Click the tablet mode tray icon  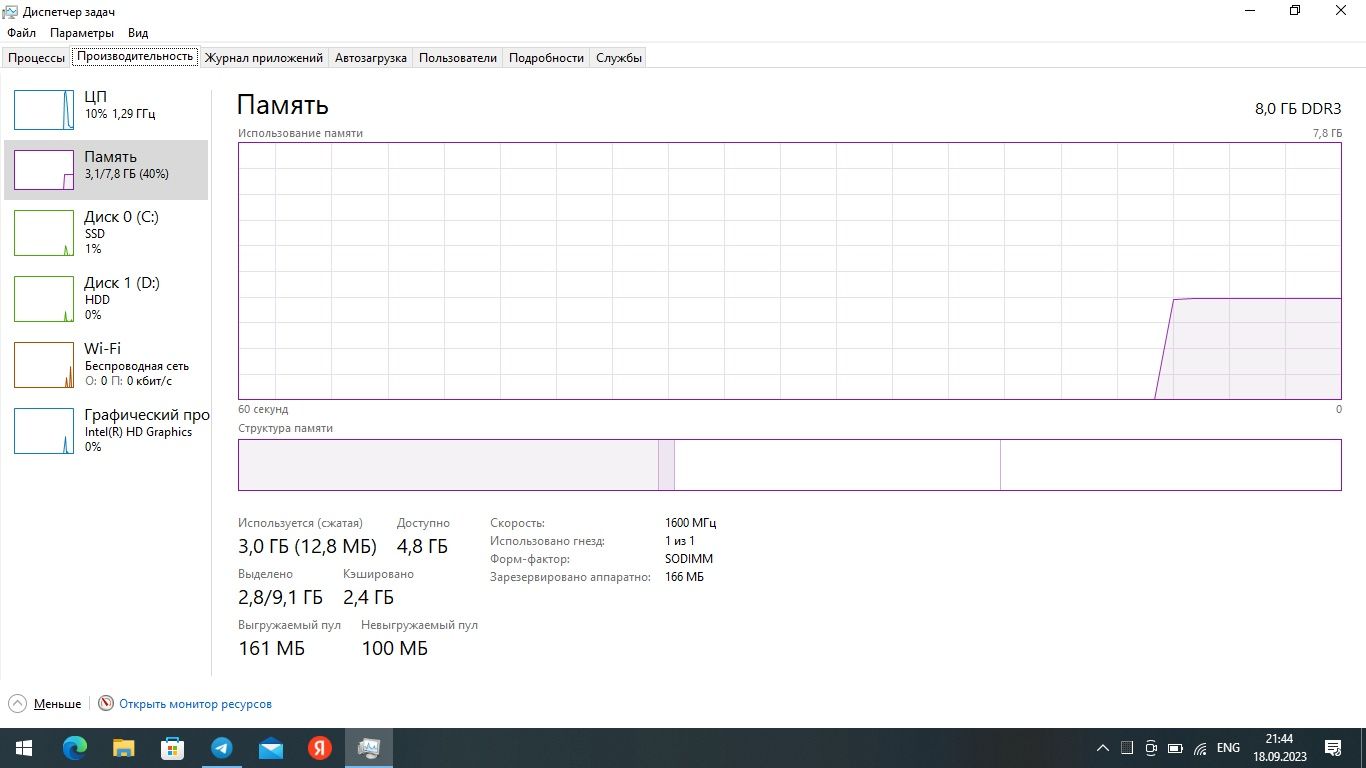[1127, 748]
